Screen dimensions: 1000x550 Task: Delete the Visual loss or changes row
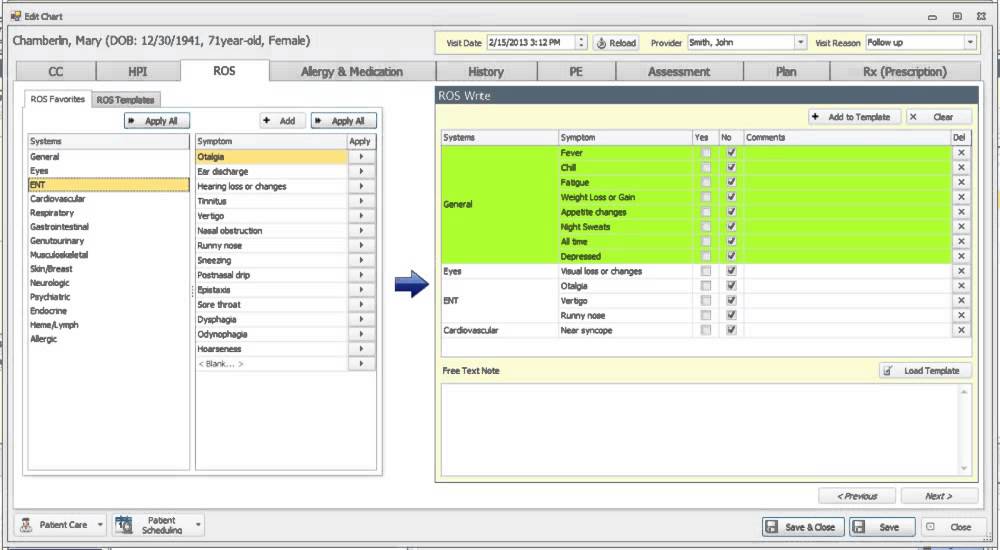961,271
